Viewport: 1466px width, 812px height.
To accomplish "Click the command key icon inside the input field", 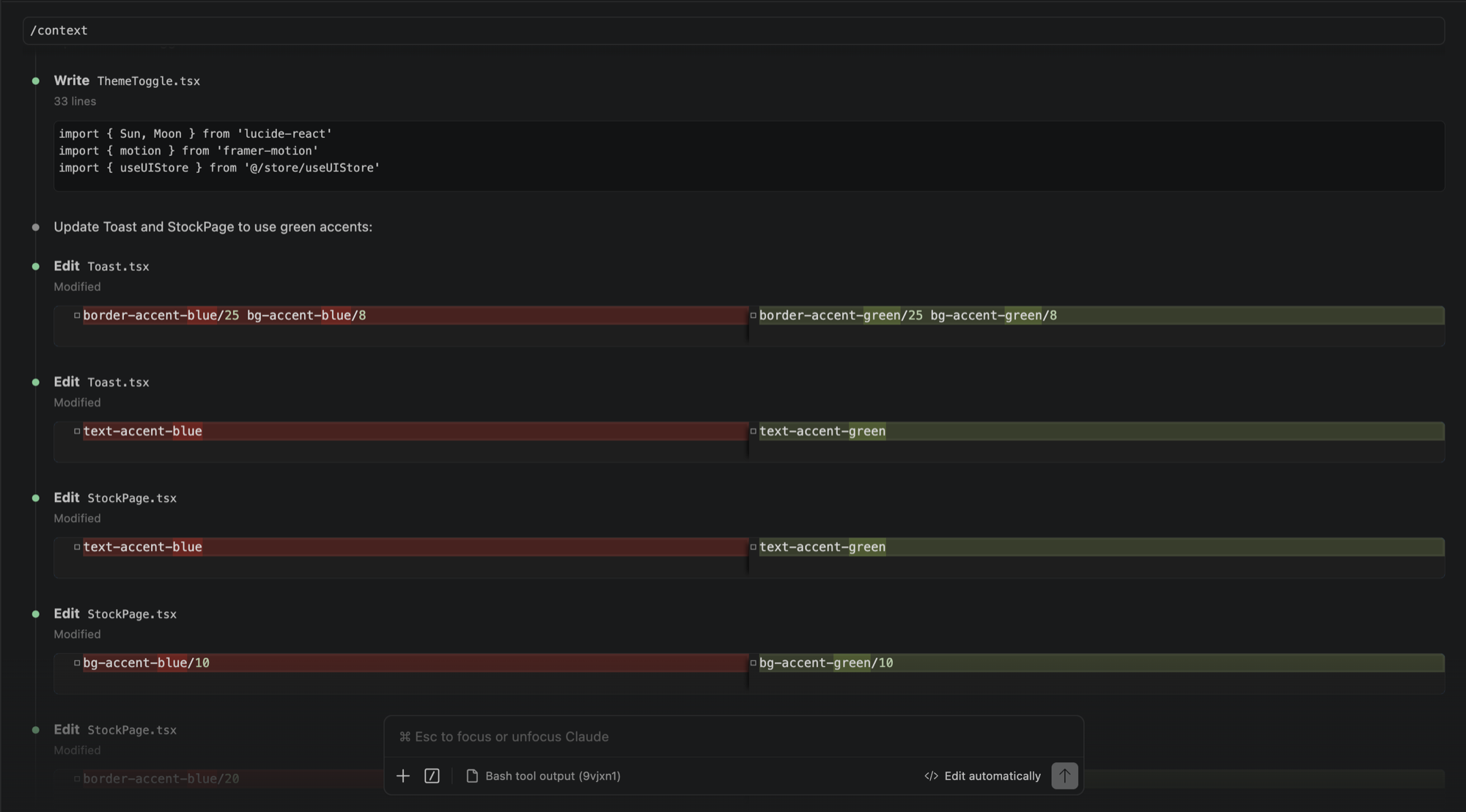I will 403,737.
